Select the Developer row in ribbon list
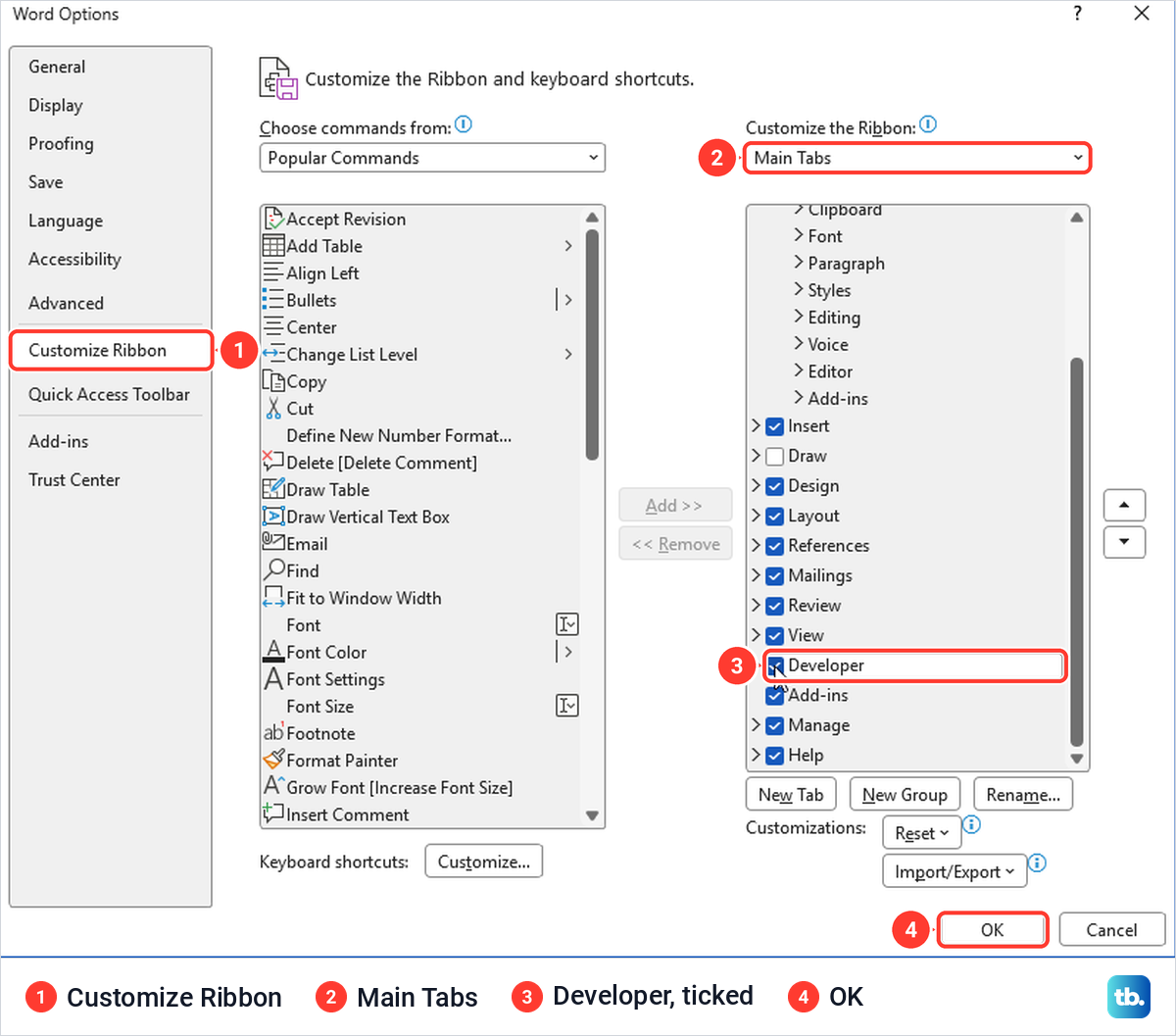1176x1036 pixels. pos(913,666)
